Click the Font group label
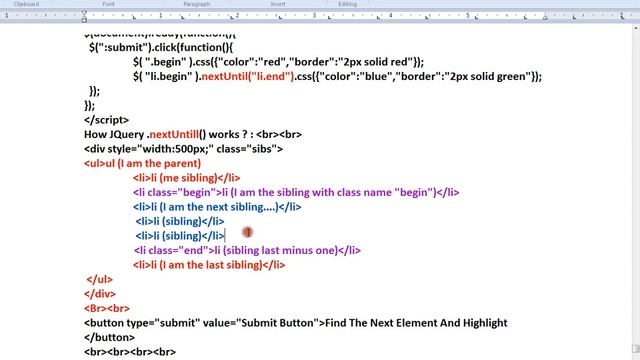The width and height of the screenshot is (640, 360). [108, 4]
